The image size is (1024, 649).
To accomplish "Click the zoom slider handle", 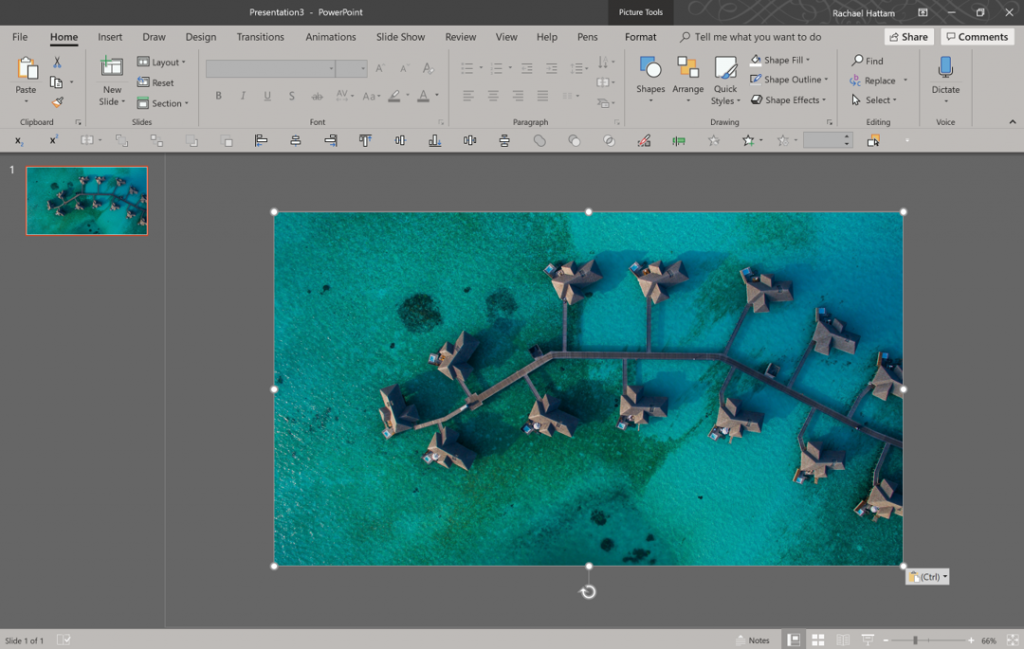I will [915, 640].
